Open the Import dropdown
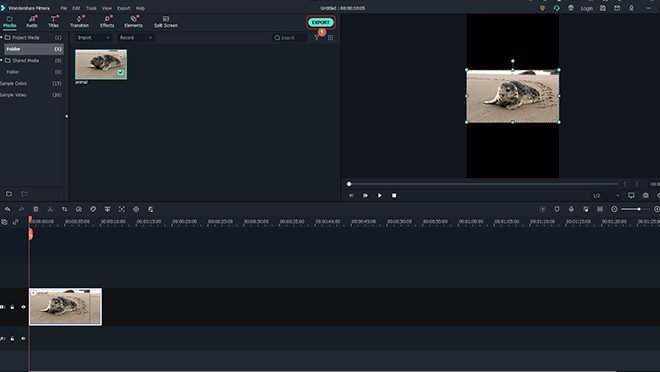 [x=93, y=37]
